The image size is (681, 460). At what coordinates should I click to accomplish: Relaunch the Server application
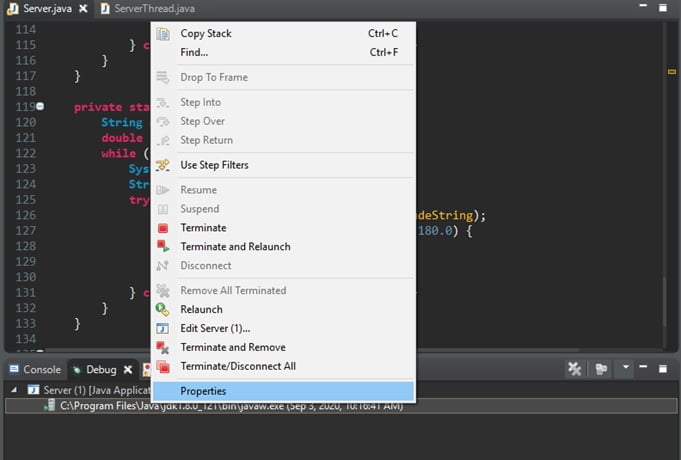tap(283, 309)
